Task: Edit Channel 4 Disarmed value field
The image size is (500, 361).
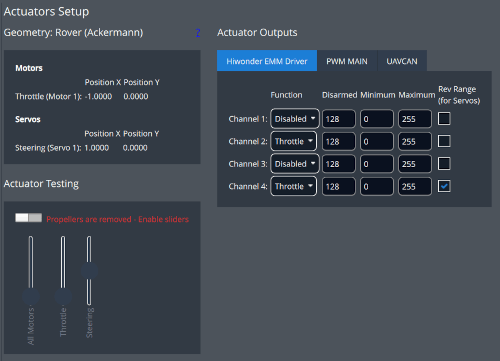Action: [x=338, y=186]
